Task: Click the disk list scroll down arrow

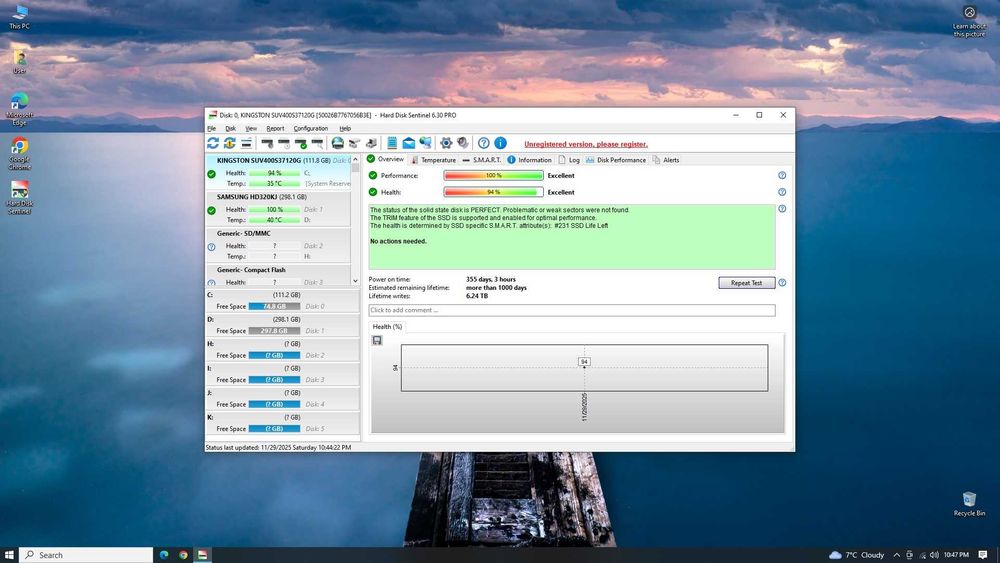Action: tap(355, 281)
